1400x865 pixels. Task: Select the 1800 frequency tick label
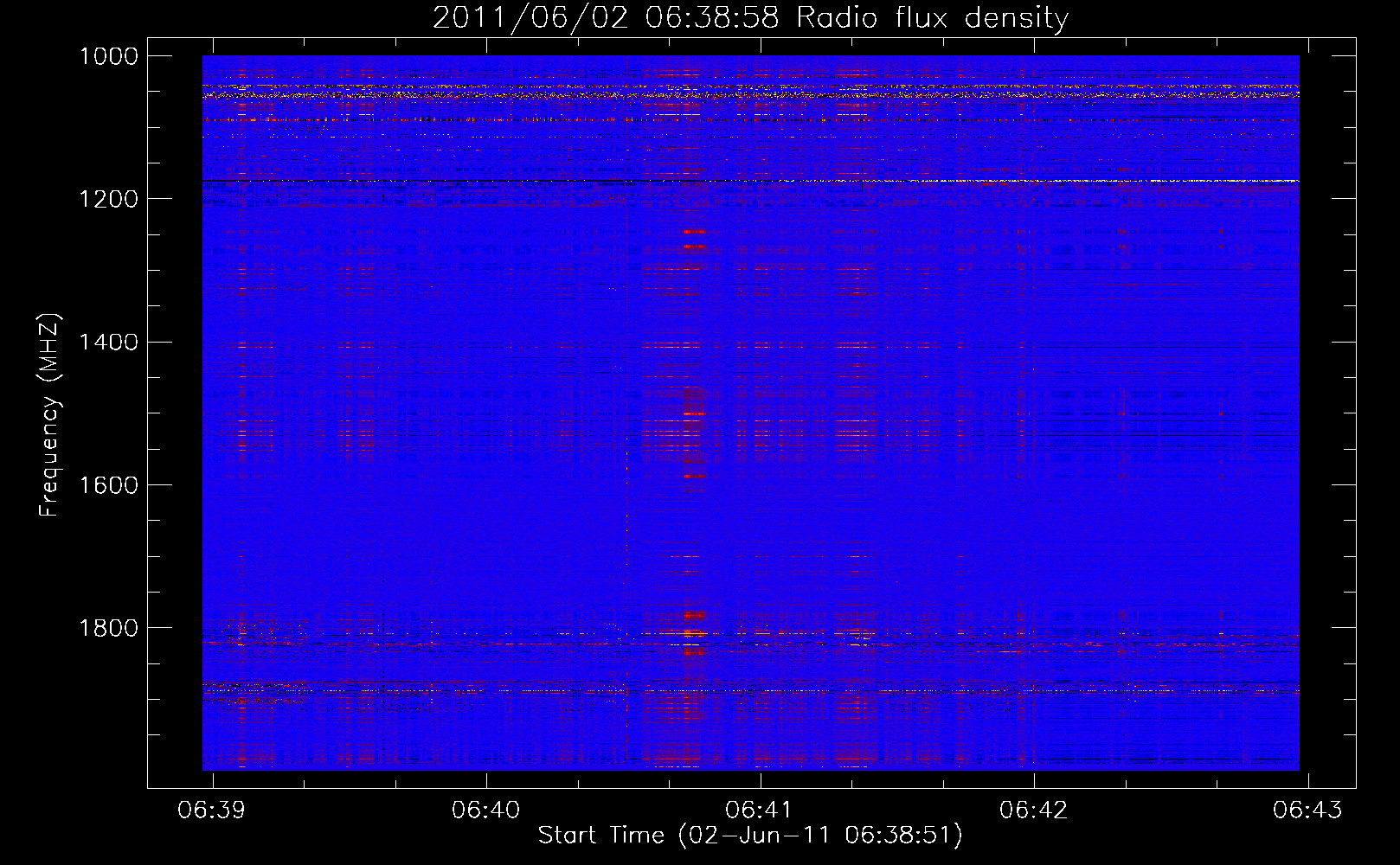pos(109,628)
